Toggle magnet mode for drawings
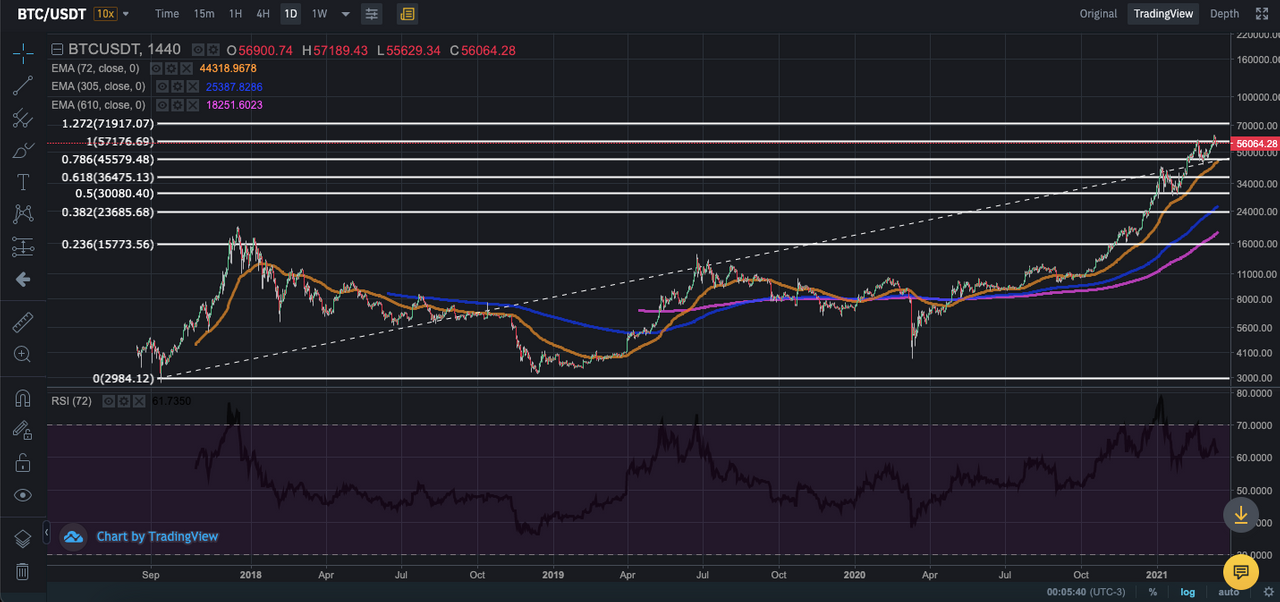 coord(23,398)
